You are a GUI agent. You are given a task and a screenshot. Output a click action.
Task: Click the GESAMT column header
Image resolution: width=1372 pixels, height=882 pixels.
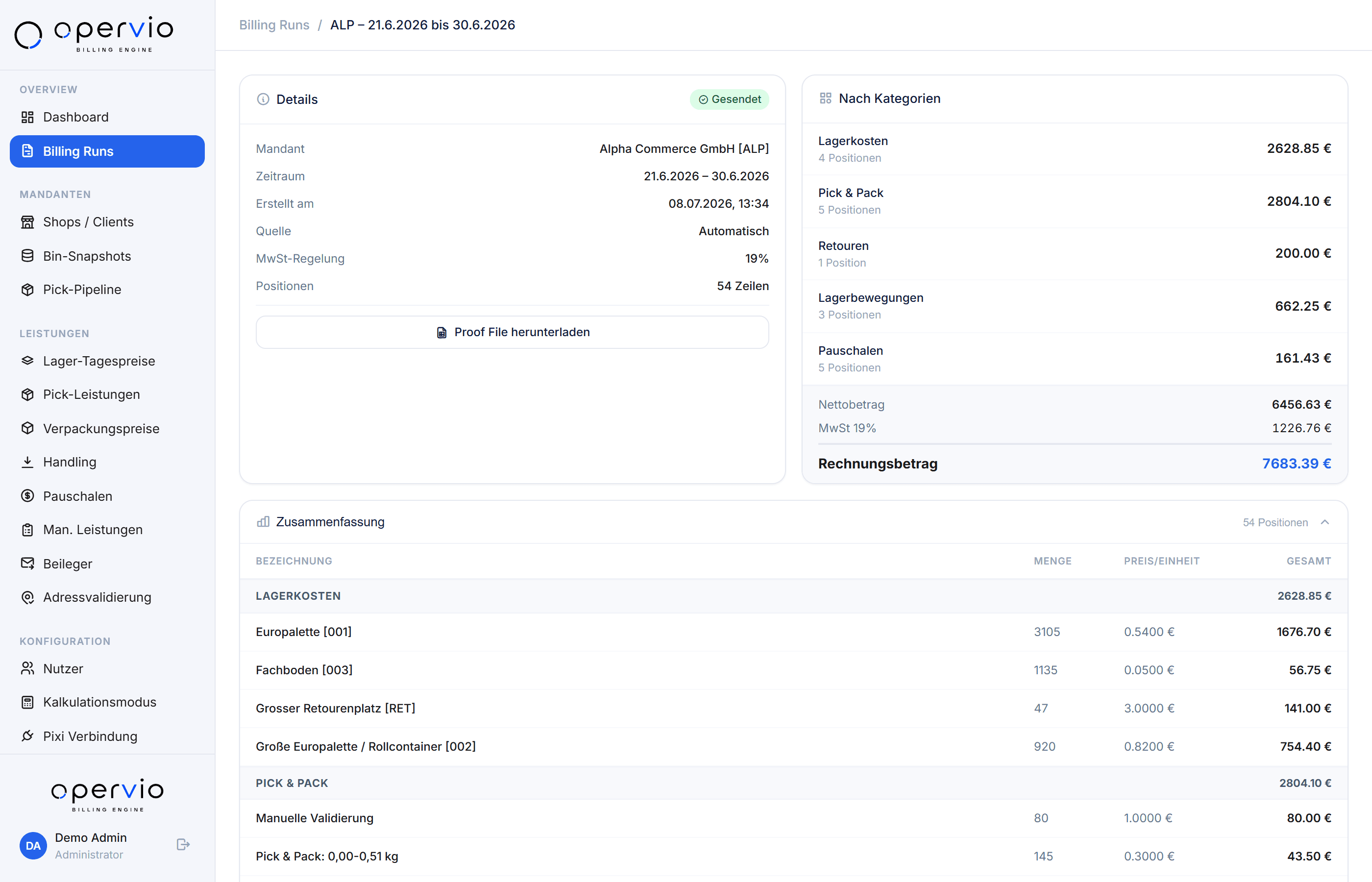coord(1308,561)
